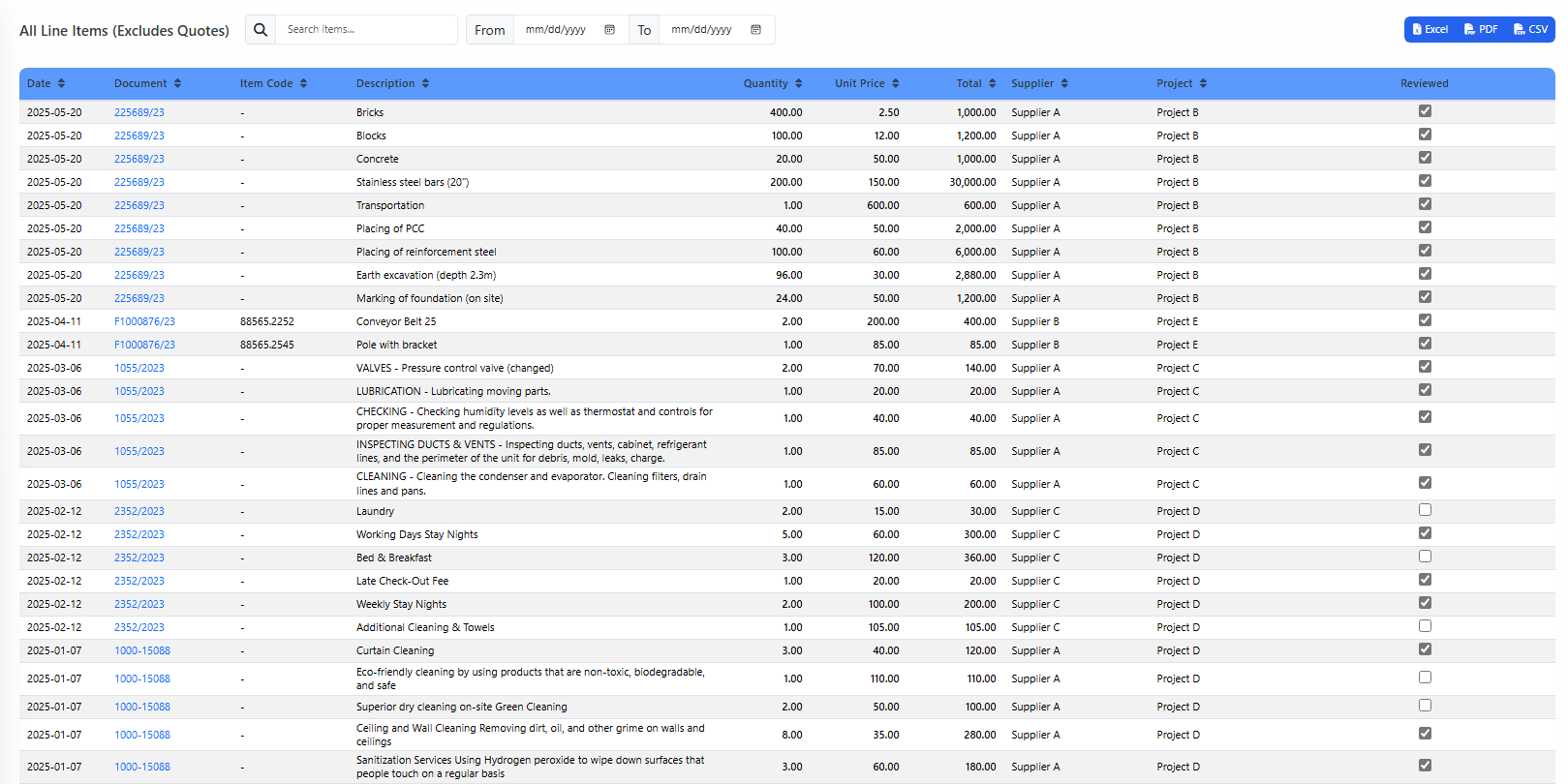Check Reviewed for Bed & Breakfast
The height and width of the screenshot is (784, 1568).
click(1425, 557)
